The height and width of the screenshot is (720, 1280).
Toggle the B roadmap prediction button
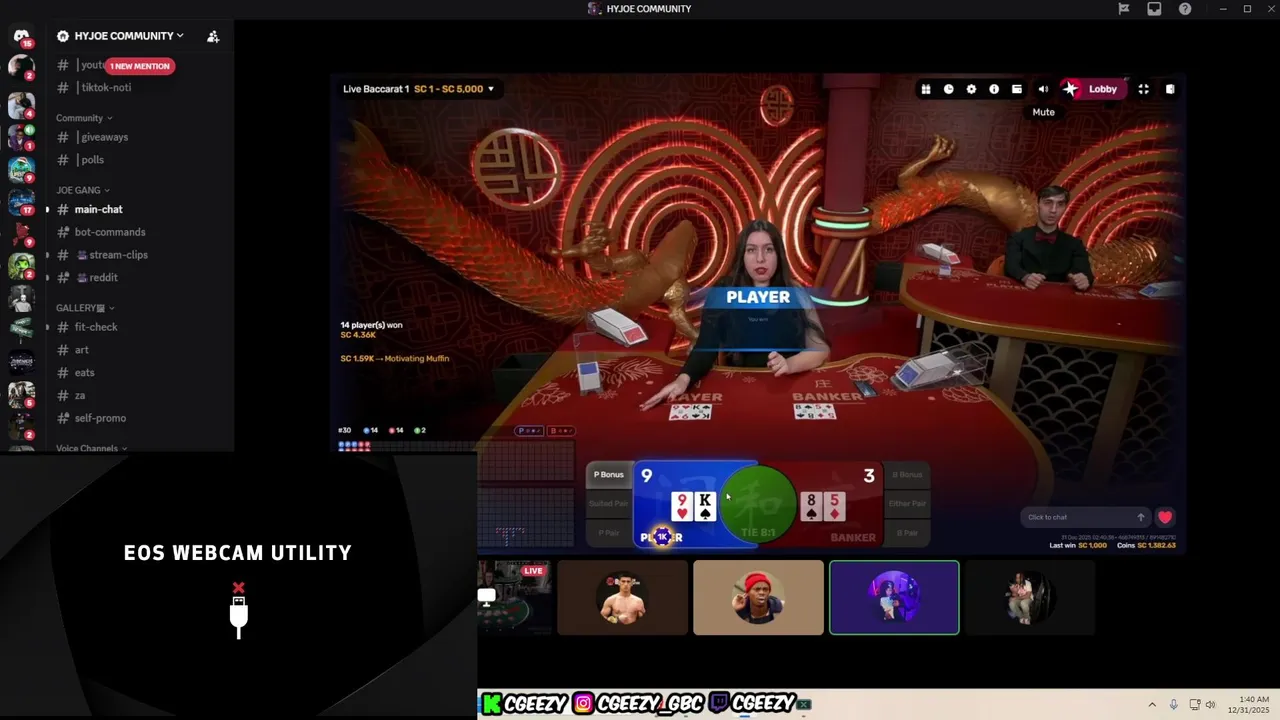561,431
